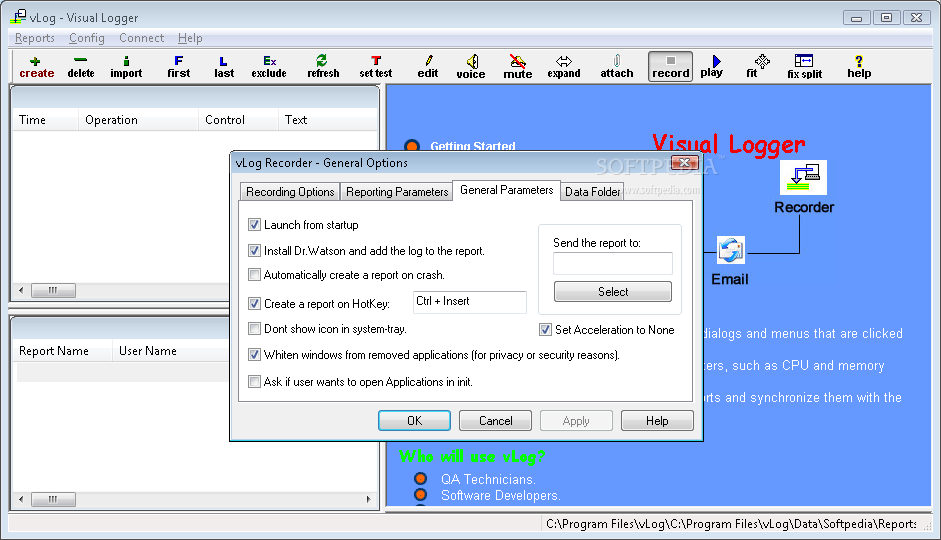941x540 pixels.
Task: Switch to Data Folder tab
Action: 592,191
